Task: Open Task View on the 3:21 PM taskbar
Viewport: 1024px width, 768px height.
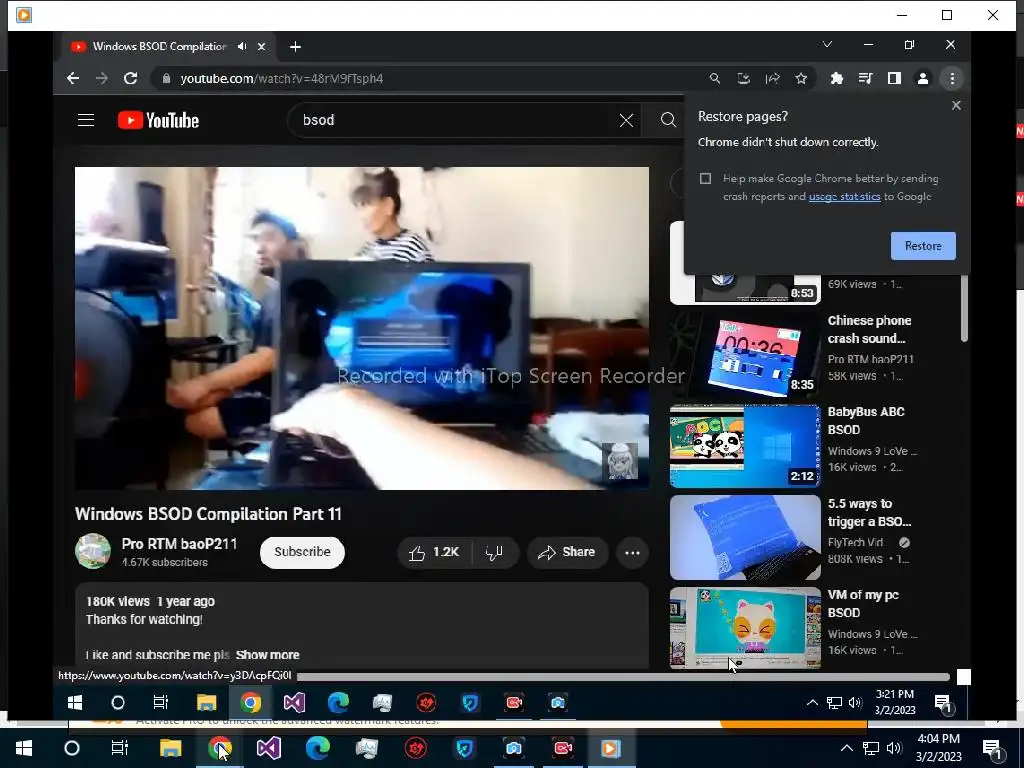Action: [x=161, y=703]
